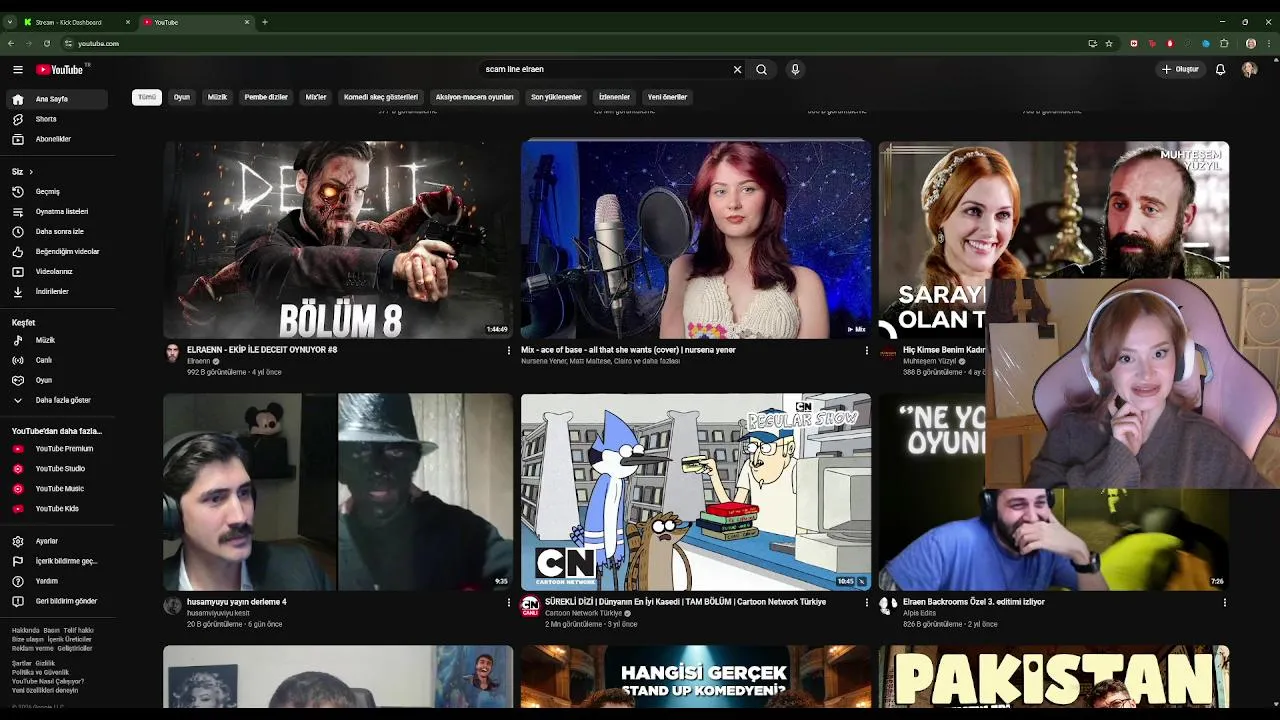Open Yardım help
This screenshot has width=1280, height=720.
pyautogui.click(x=56, y=581)
